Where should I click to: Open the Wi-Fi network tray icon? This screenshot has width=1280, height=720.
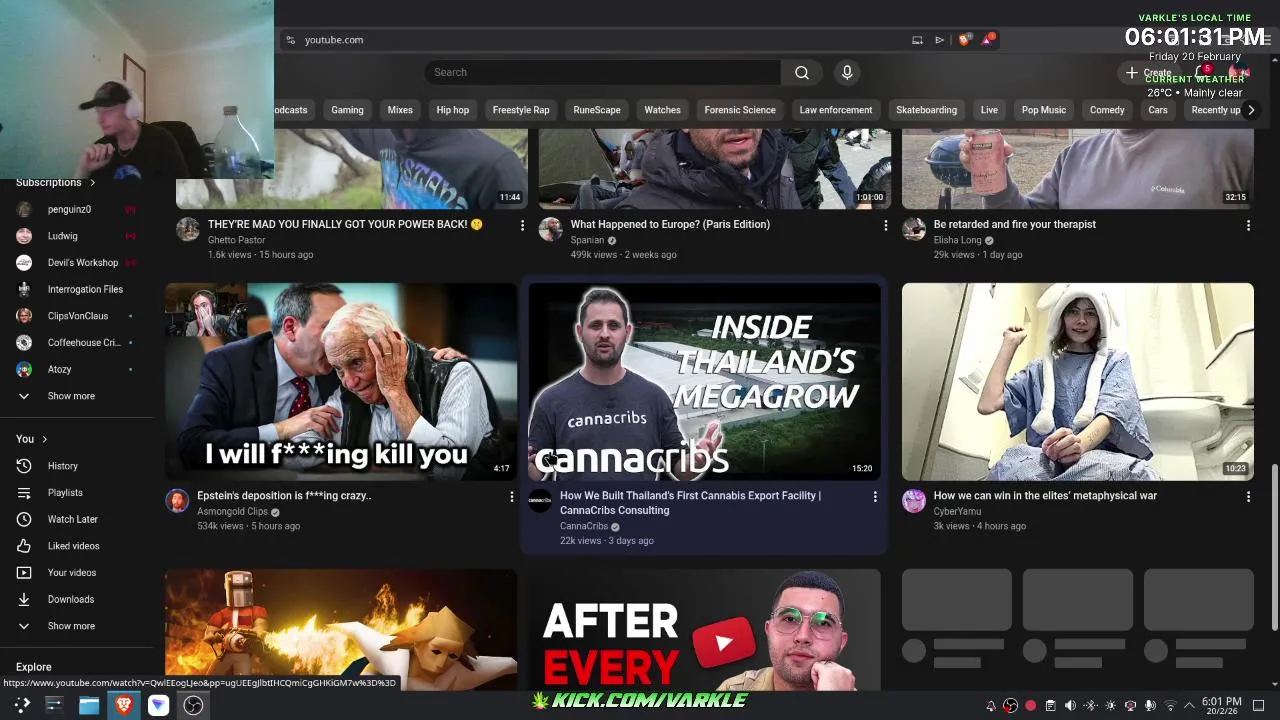[1170, 706]
